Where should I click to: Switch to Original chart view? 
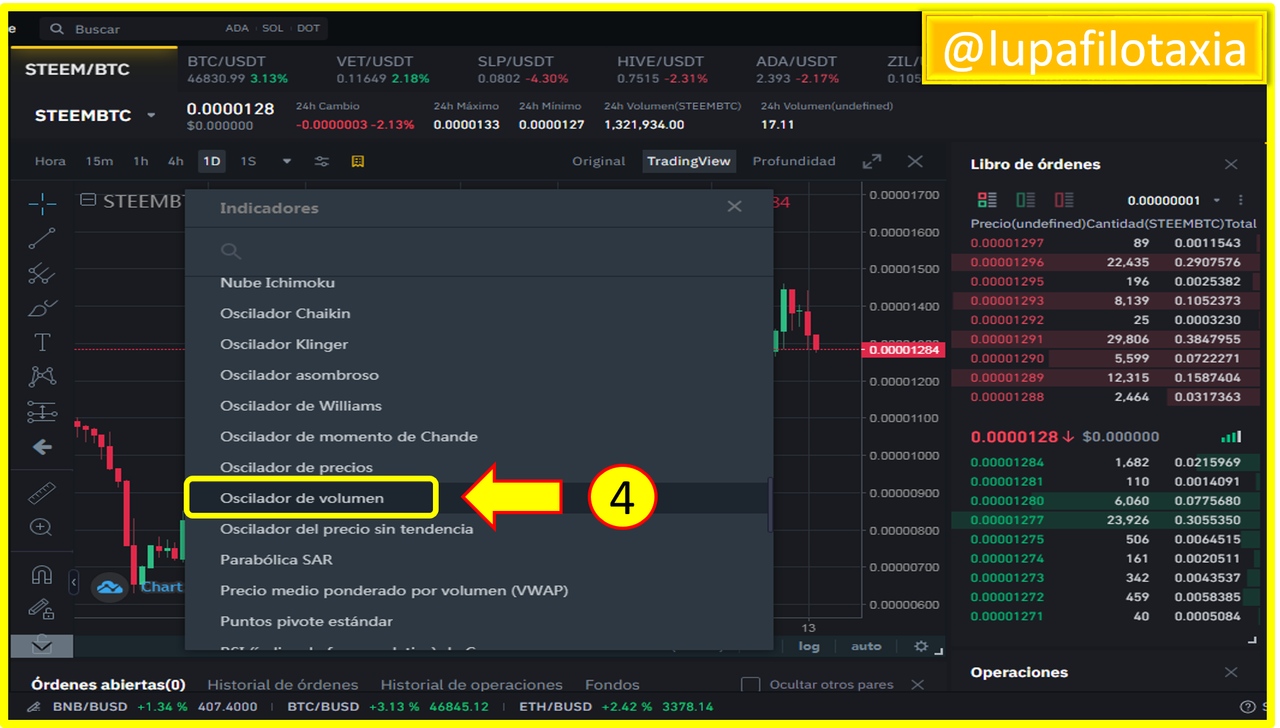[x=598, y=161]
